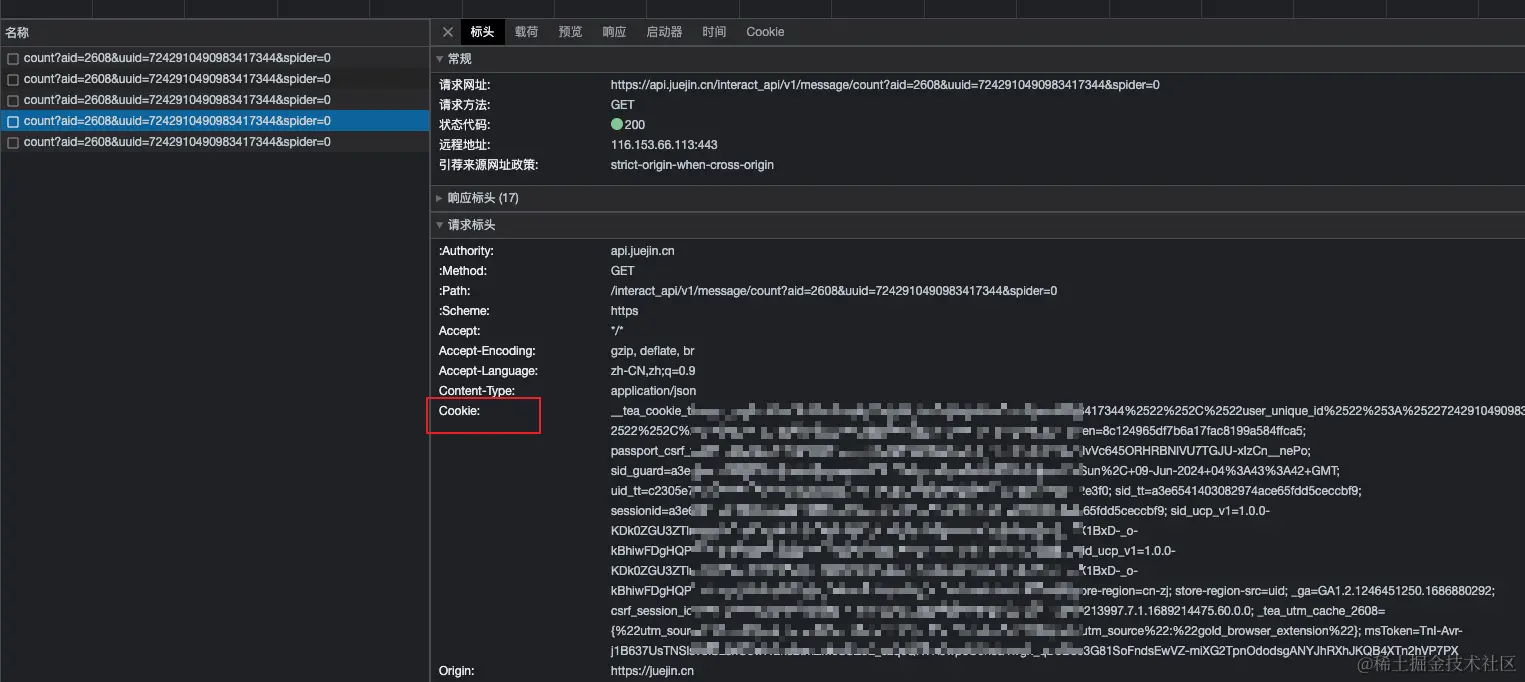Image resolution: width=1525 pixels, height=682 pixels.
Task: Click the status code 200 value
Action: 635,125
